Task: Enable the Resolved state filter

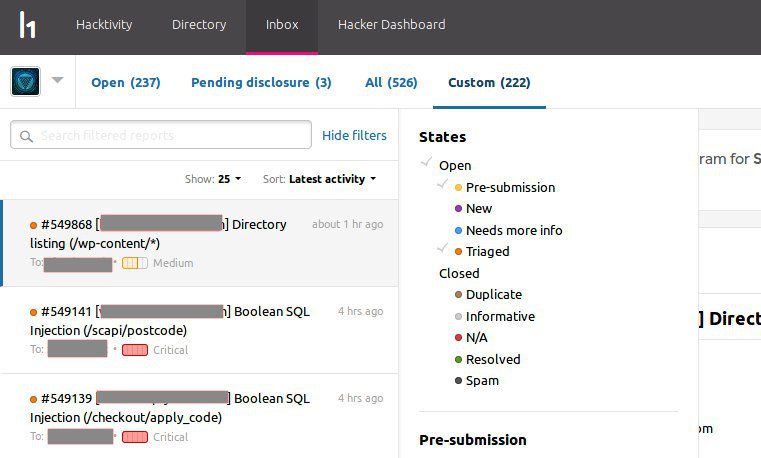Action: coord(493,360)
